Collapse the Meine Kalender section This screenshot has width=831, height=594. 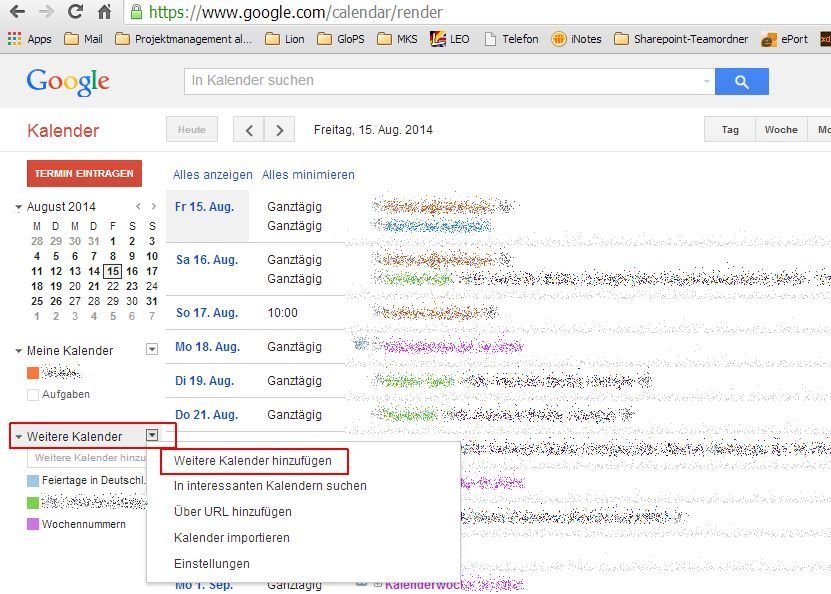tap(19, 351)
